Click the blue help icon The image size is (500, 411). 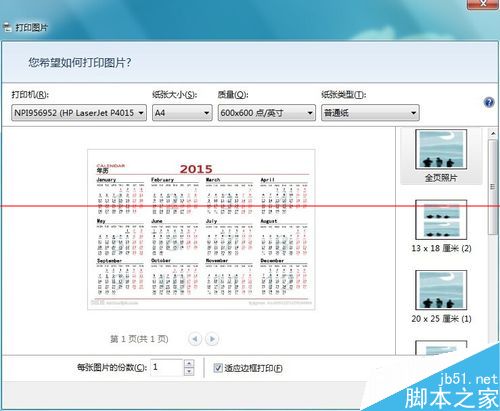coord(489,102)
